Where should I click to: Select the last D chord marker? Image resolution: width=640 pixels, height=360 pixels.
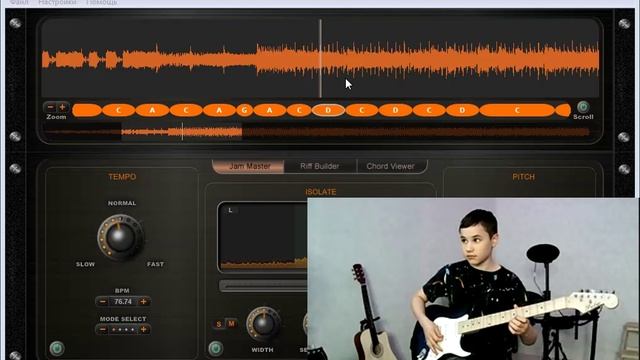click(462, 110)
